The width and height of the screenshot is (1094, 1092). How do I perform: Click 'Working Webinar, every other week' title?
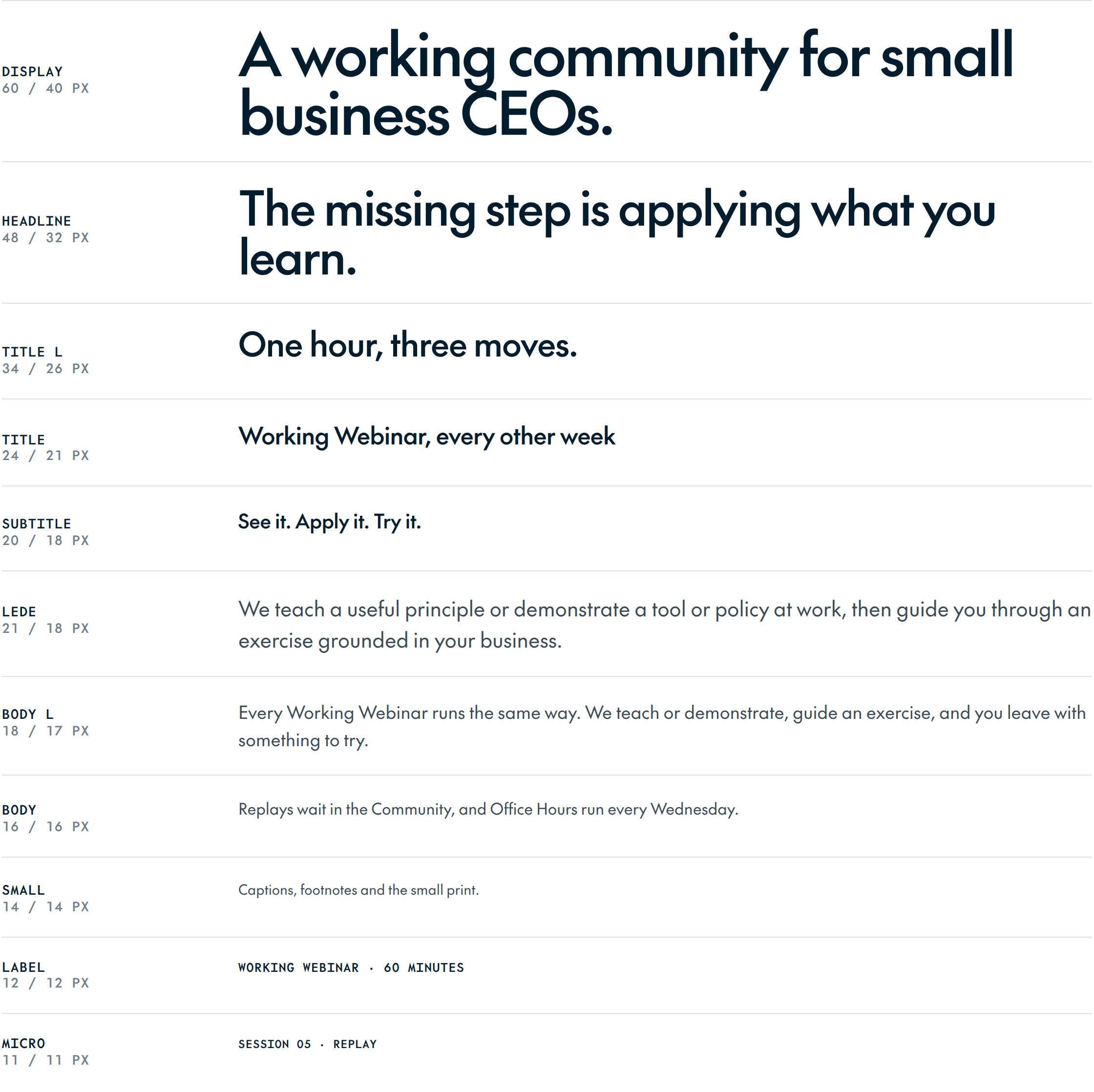click(x=427, y=437)
